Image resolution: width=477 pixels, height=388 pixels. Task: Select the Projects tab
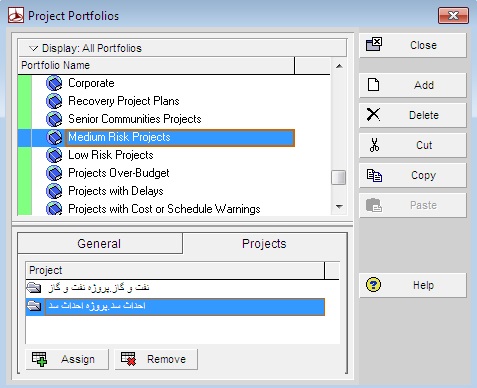coord(264,244)
